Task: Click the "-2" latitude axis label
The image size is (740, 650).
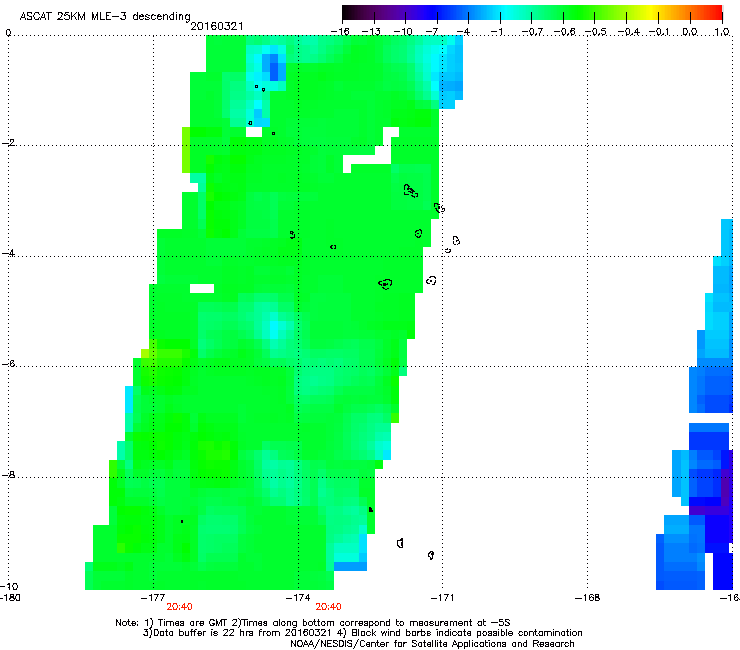Action: pos(8,143)
